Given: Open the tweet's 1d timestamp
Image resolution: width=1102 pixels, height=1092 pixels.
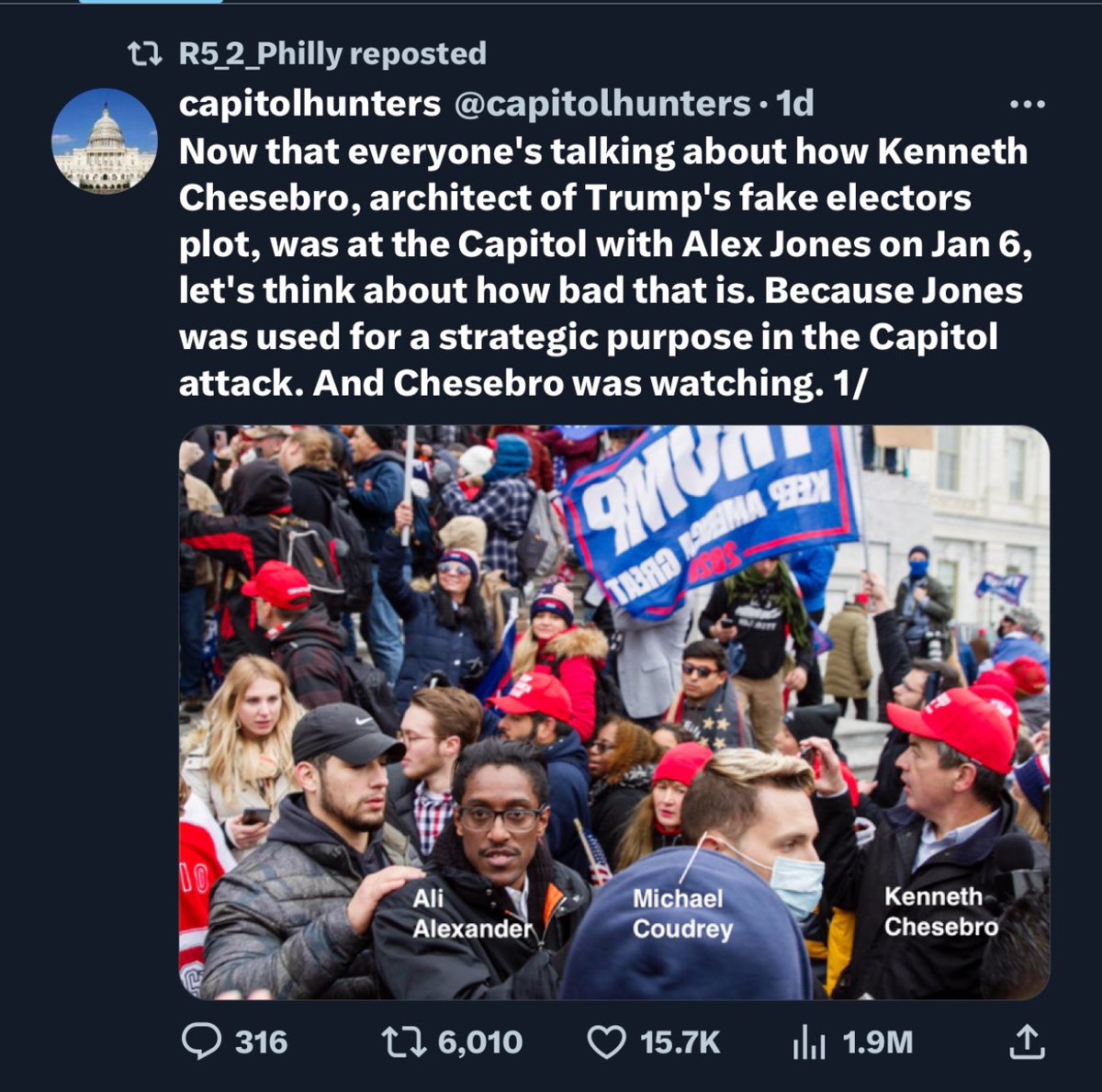Looking at the screenshot, I should 795,104.
